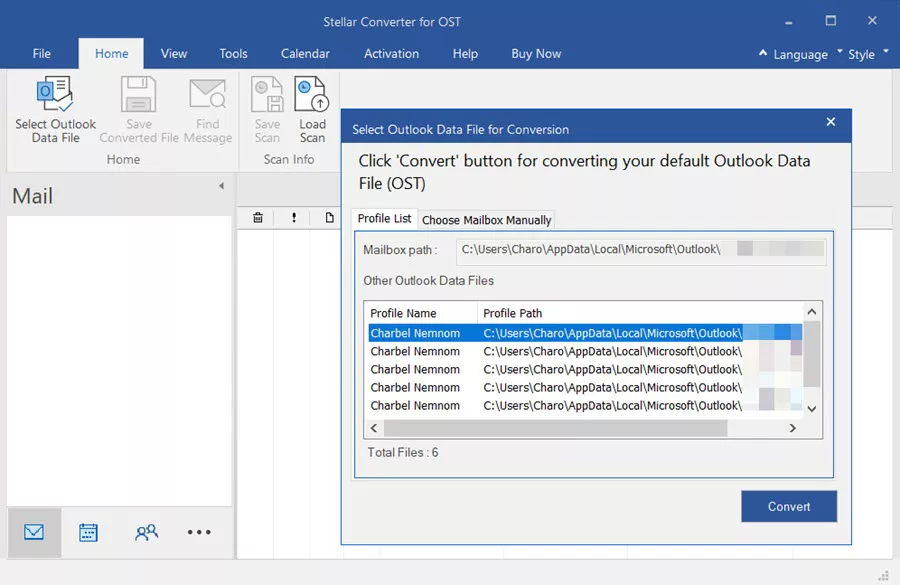
Task: Switch to Mail view icon
Action: click(34, 532)
